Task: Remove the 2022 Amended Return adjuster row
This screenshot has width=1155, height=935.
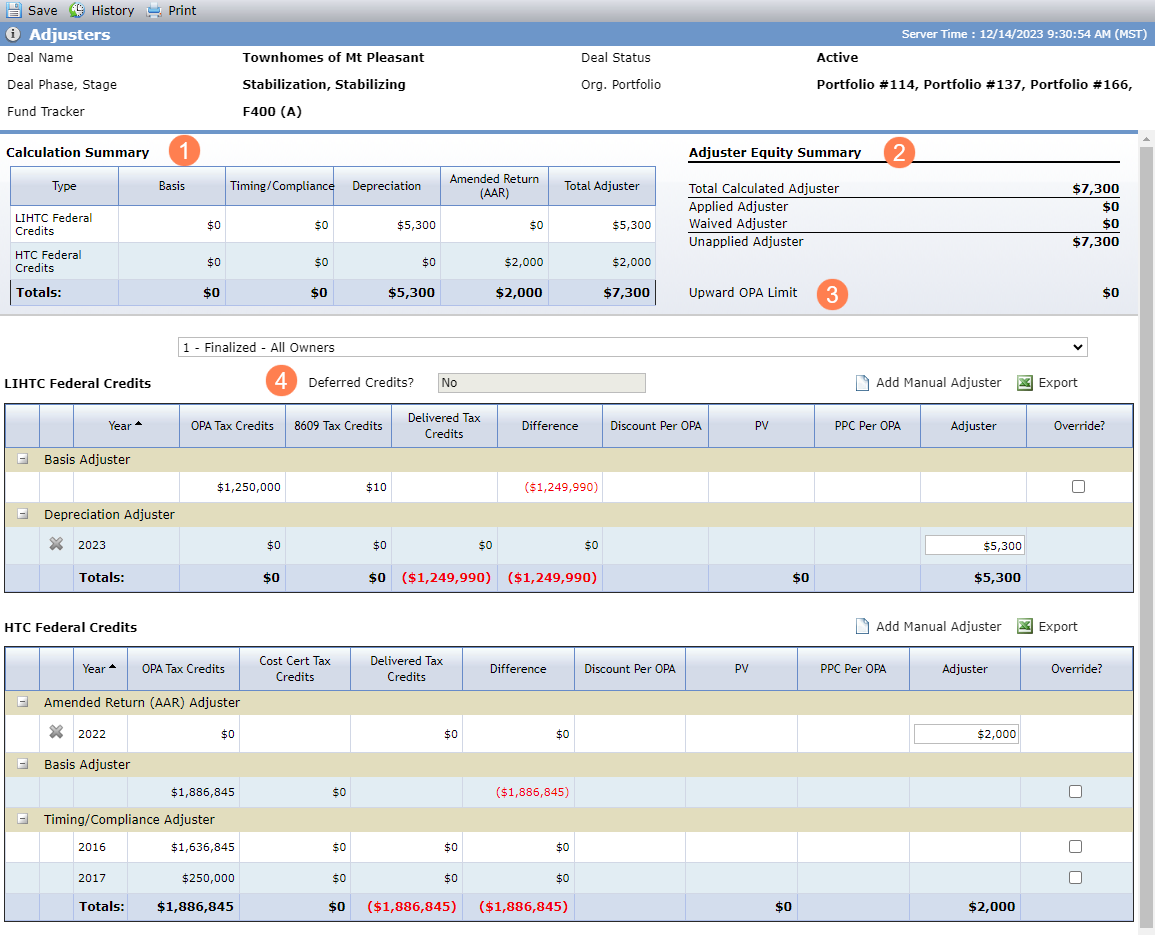Action: (56, 732)
